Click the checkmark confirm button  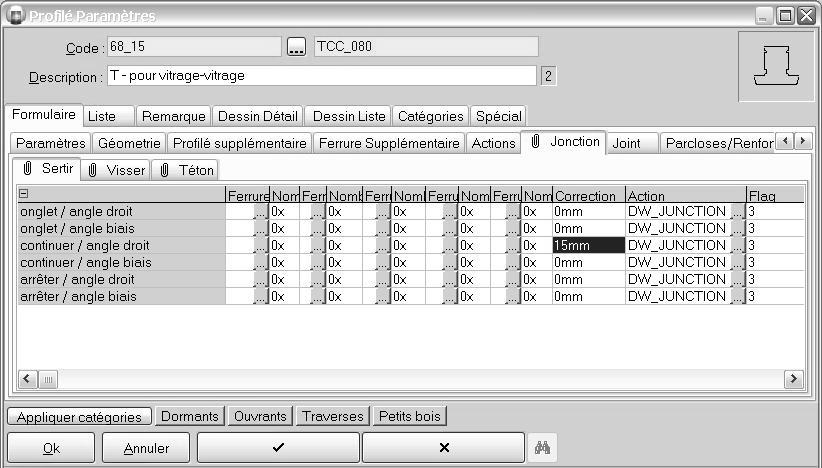coord(278,448)
